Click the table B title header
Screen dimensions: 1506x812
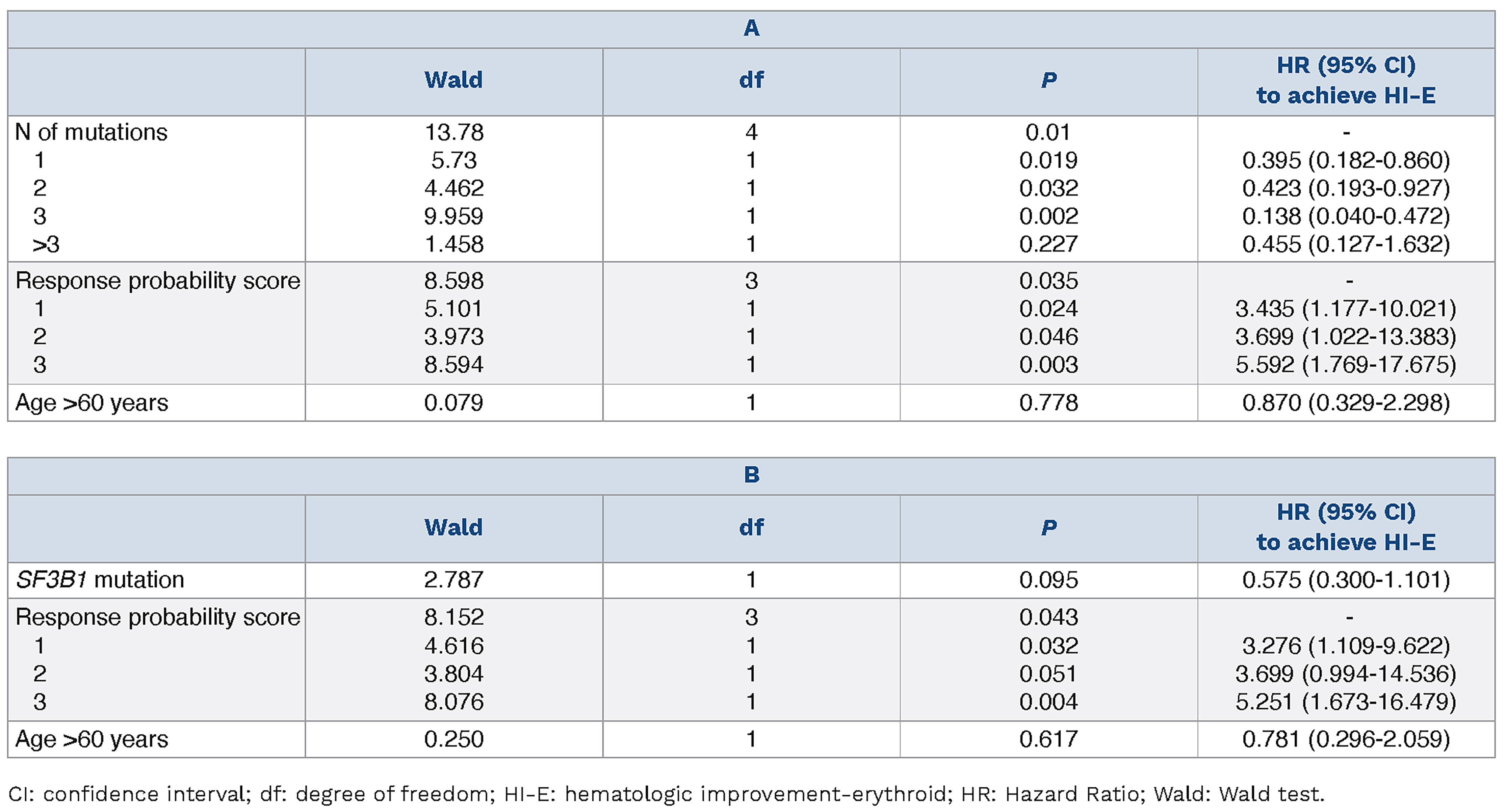tap(751, 475)
